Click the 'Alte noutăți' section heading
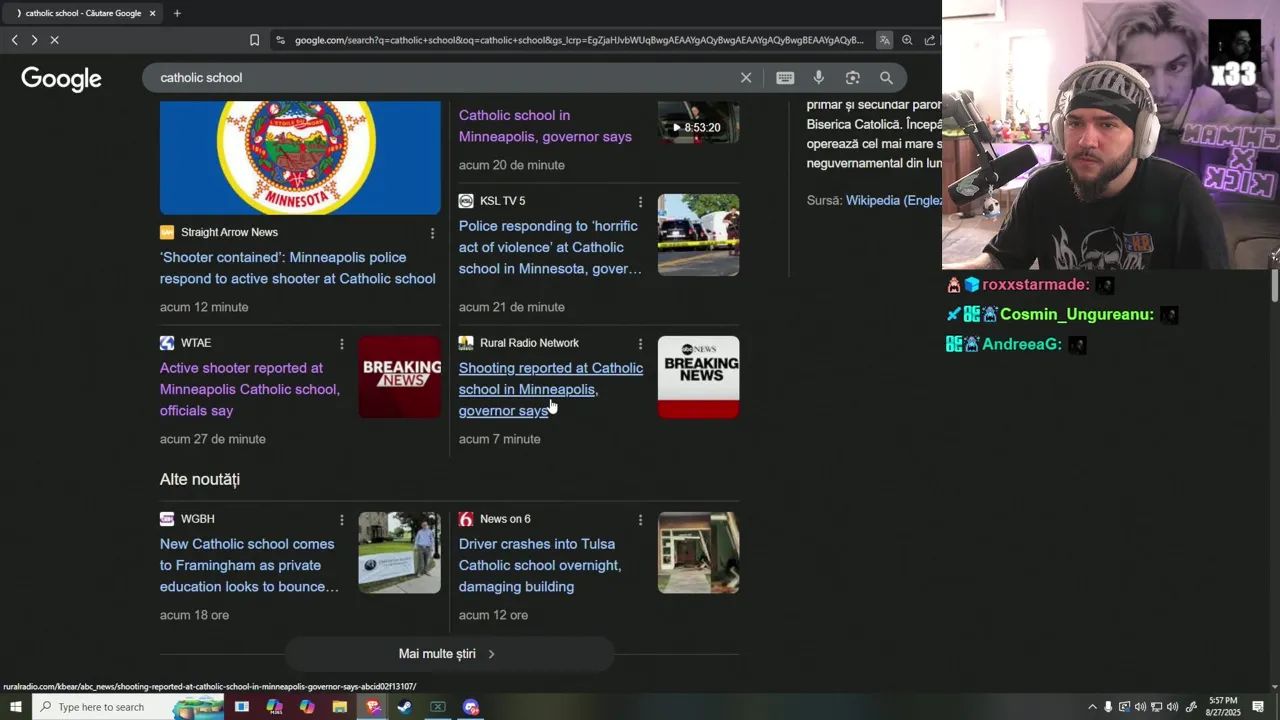This screenshot has width=1280, height=720. pos(200,480)
